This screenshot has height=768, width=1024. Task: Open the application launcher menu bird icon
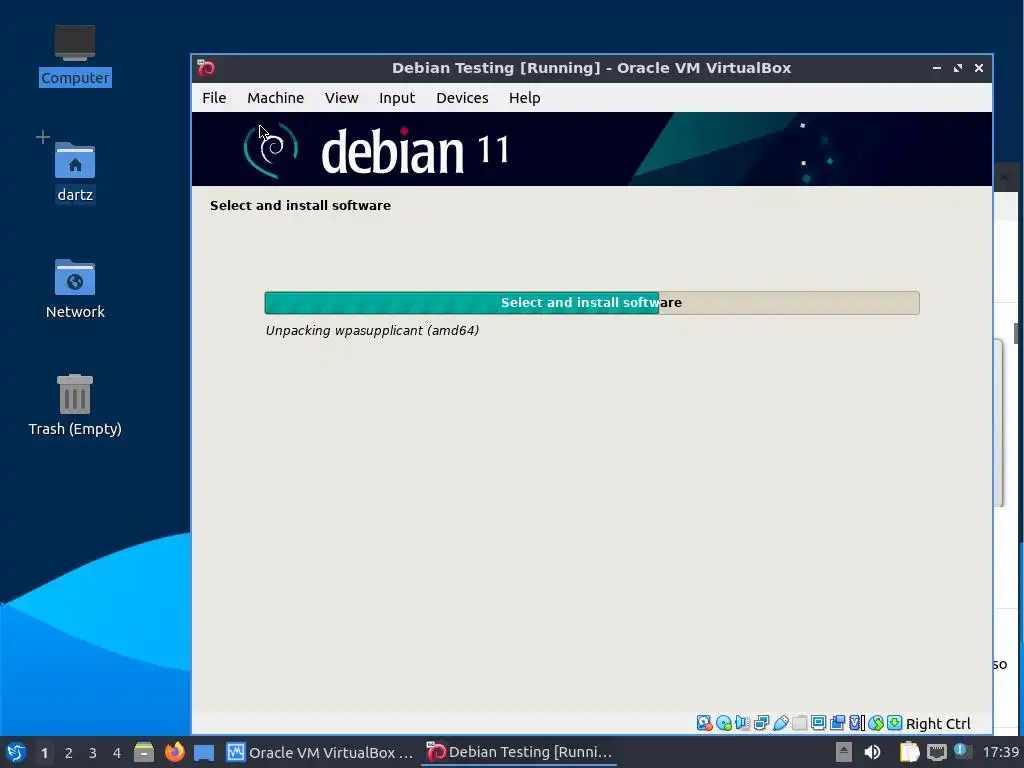point(16,752)
